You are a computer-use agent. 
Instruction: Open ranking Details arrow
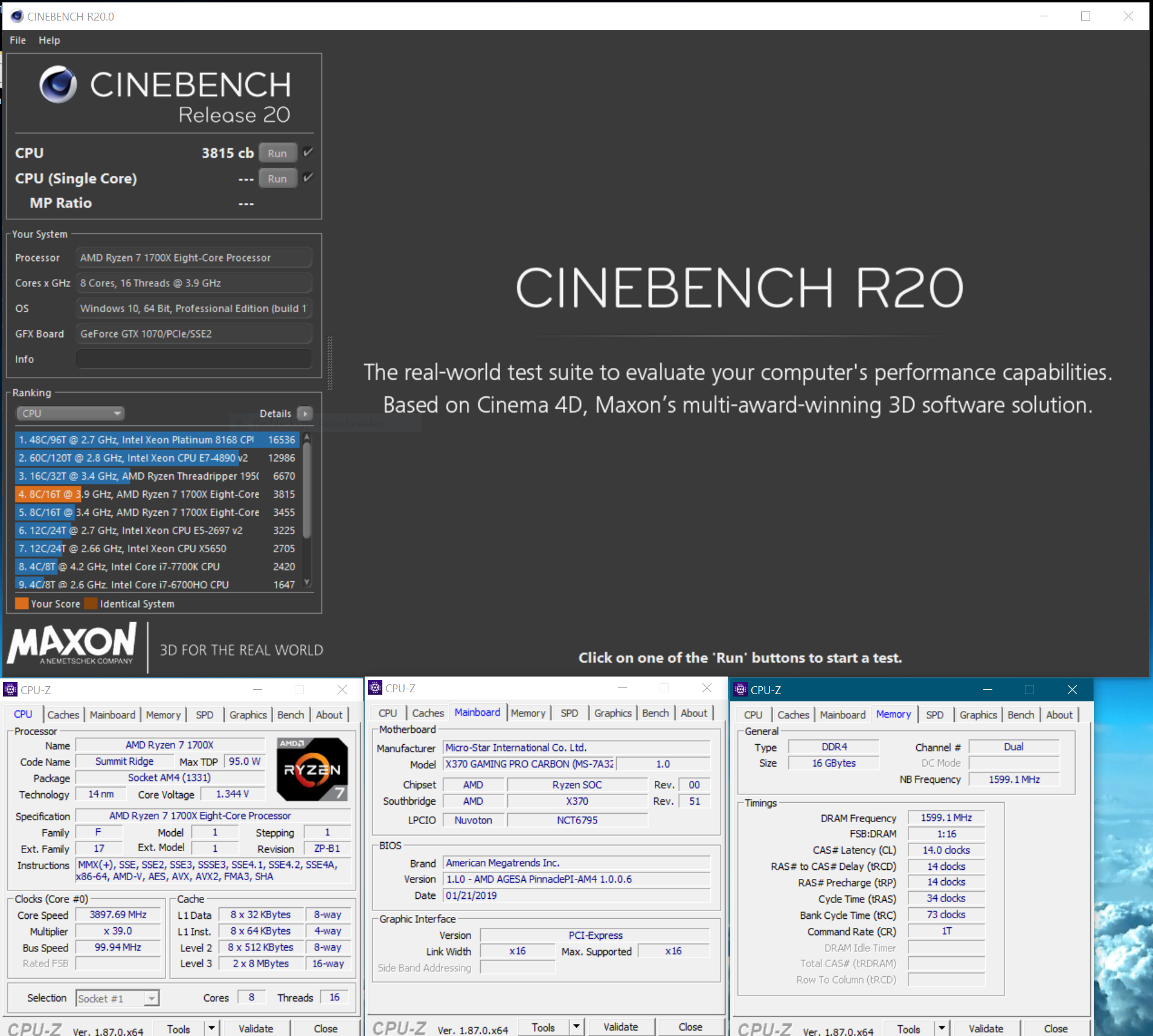tap(305, 413)
